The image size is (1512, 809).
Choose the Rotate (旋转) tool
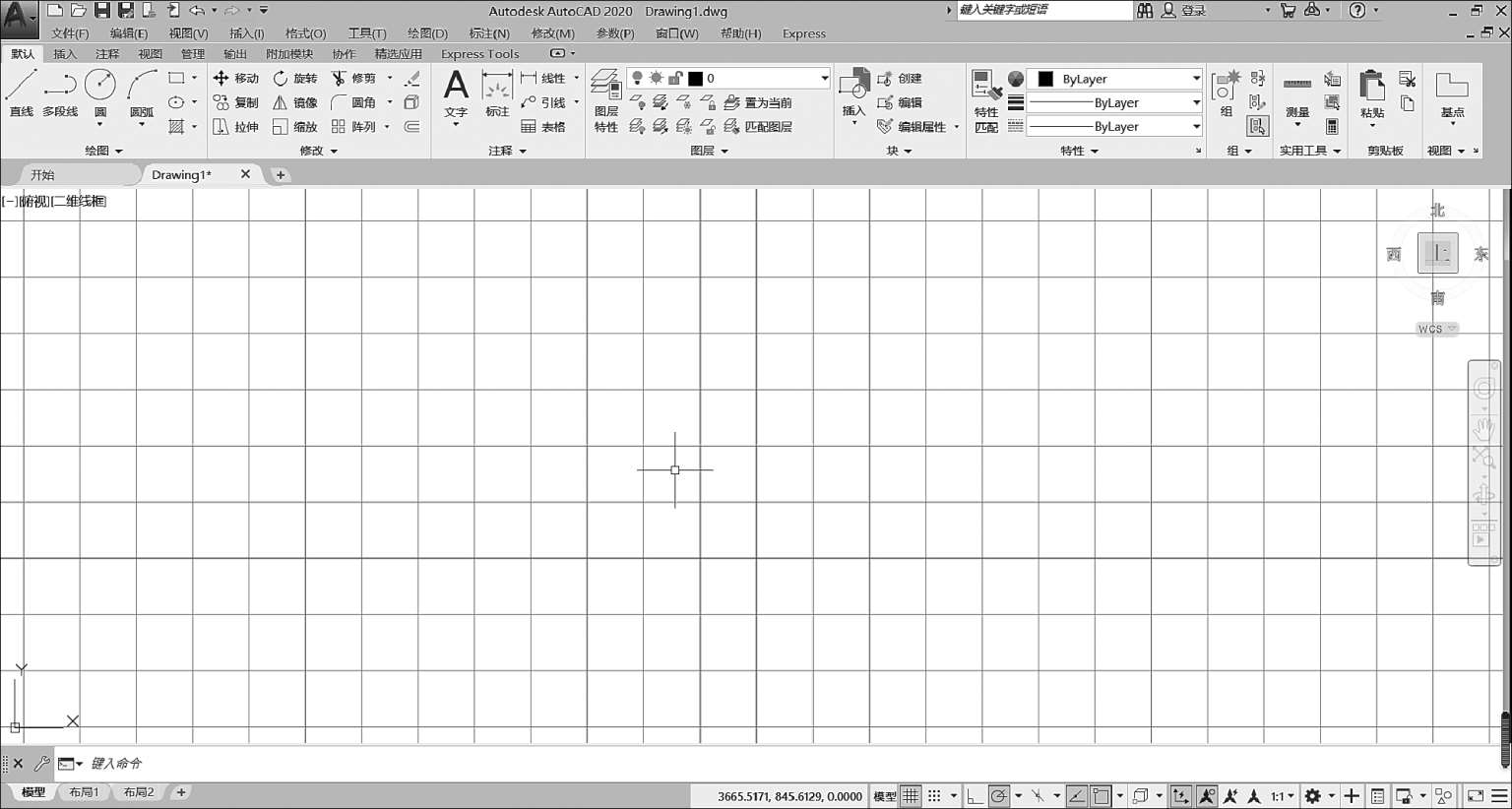(295, 78)
